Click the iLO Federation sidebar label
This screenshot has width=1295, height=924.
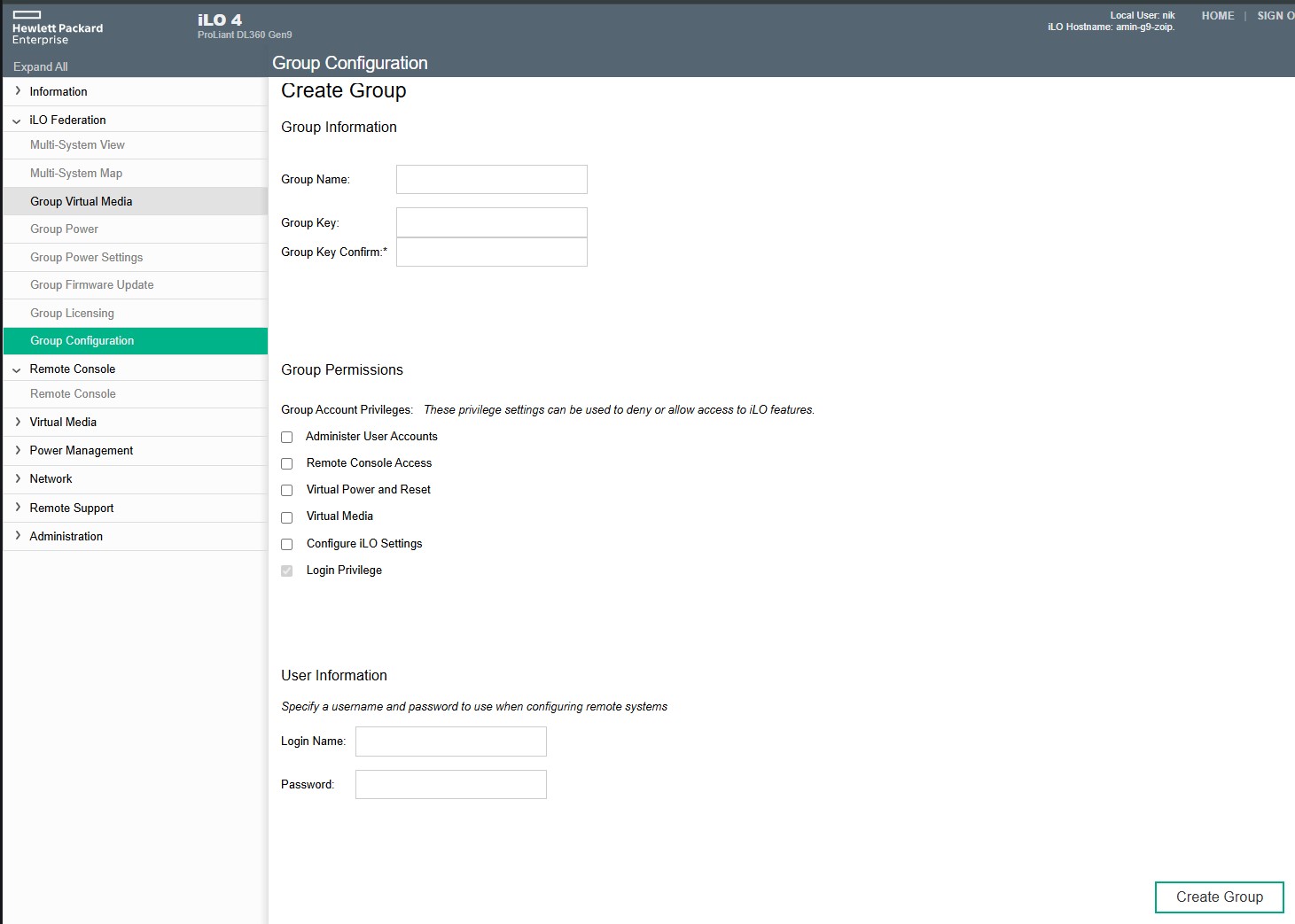point(67,120)
